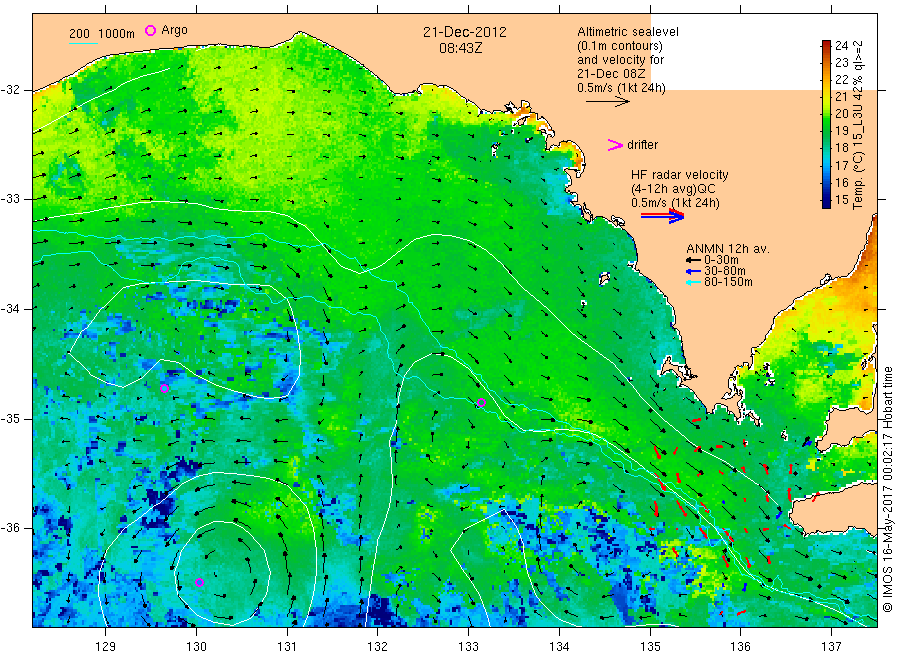Viewport: 900px width, 660px height.
Task: Select the Argo float marker near 130E, 36.5S
Action: [199, 583]
